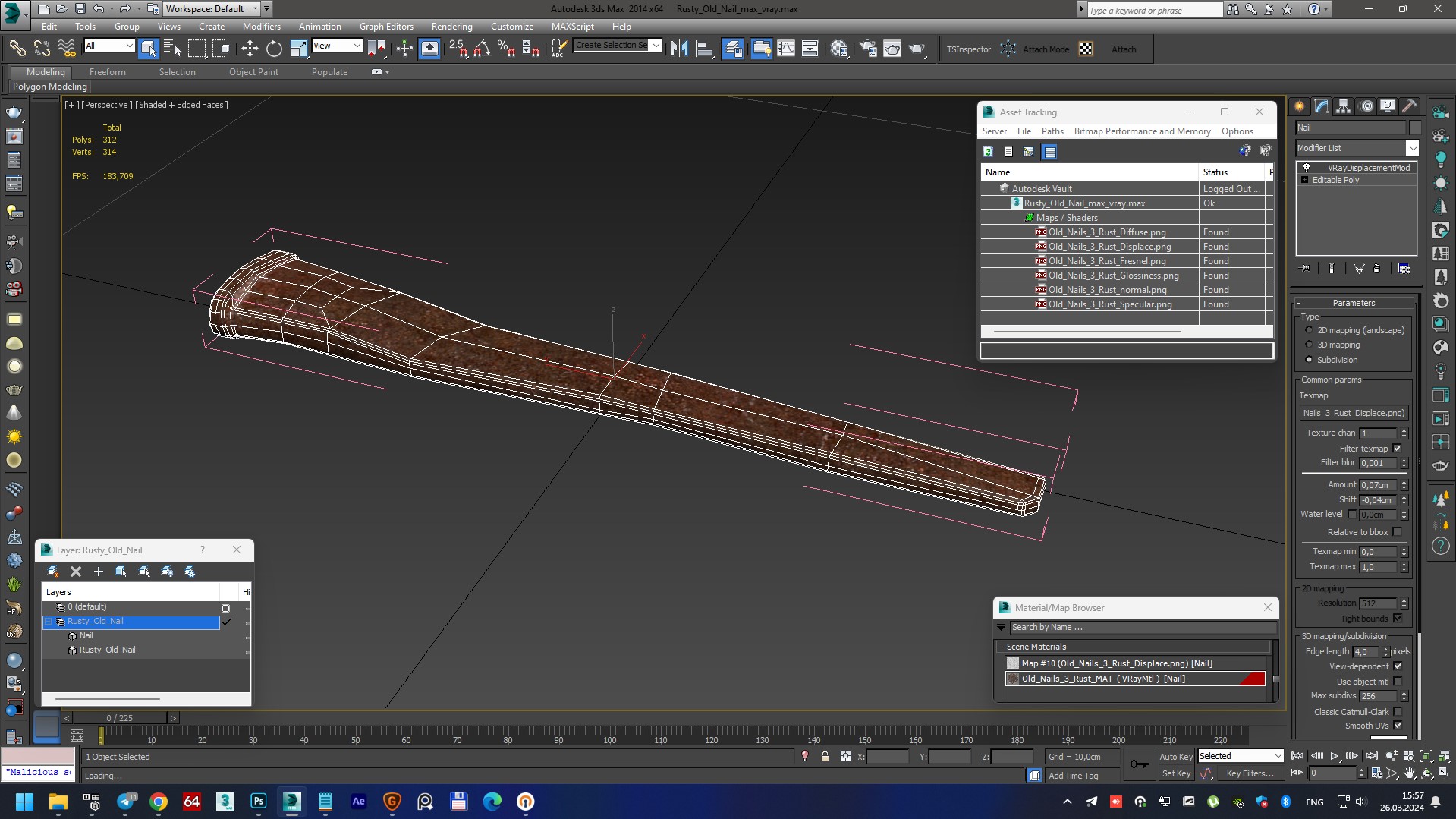
Task: Open the Modifier List dropdown
Action: tap(1411, 148)
